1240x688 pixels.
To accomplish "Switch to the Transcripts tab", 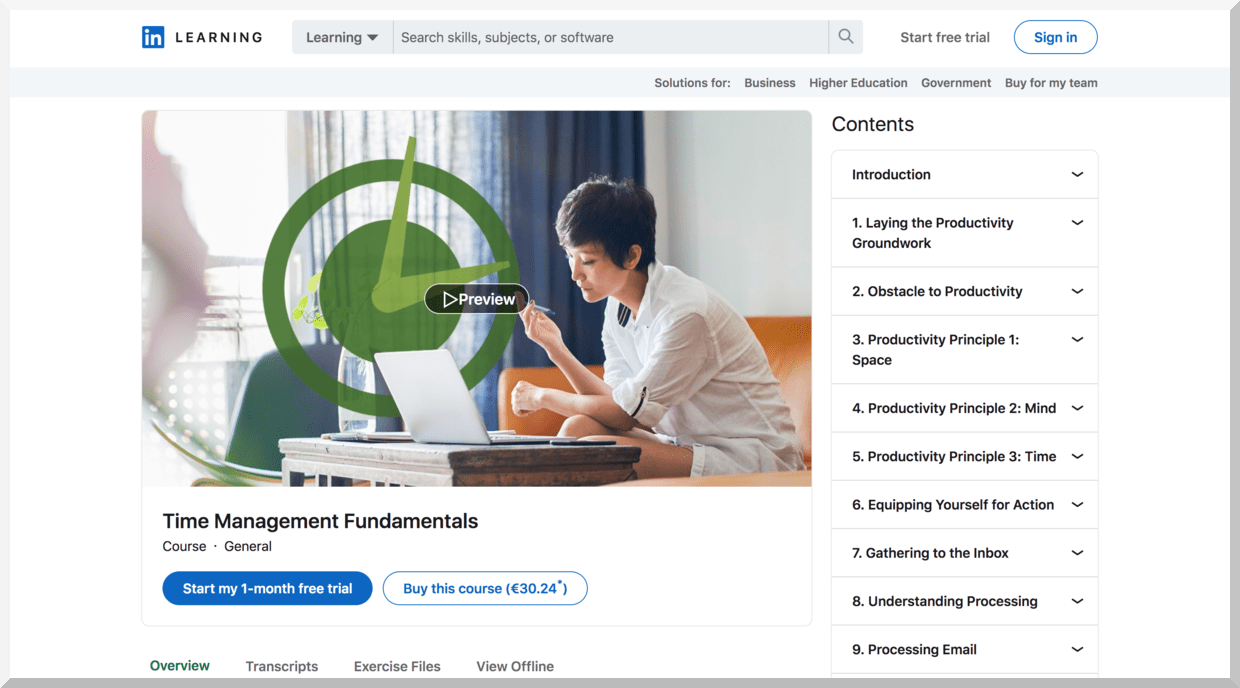I will (282, 666).
